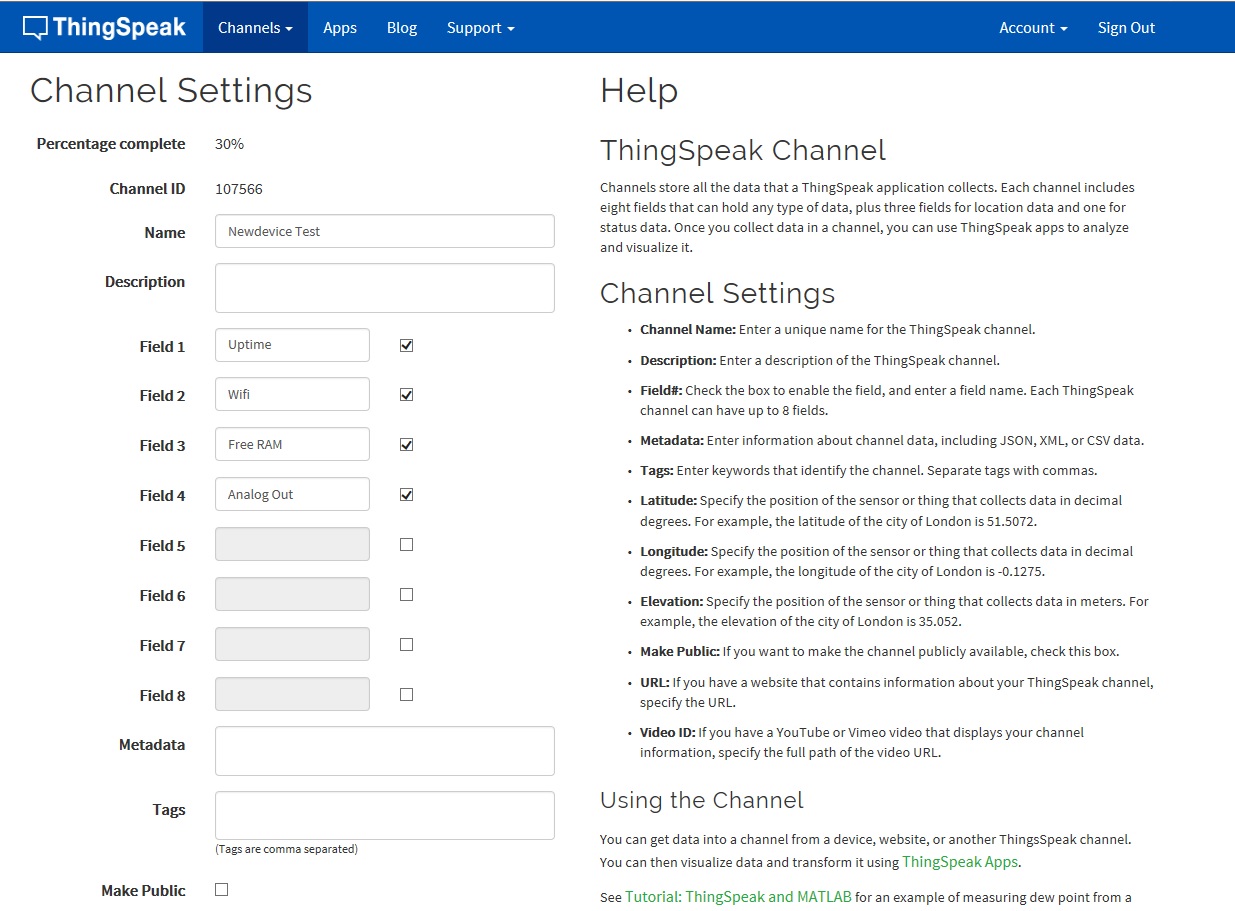The height and width of the screenshot is (911, 1235).
Task: Edit the channel Name field
Action: [385, 231]
